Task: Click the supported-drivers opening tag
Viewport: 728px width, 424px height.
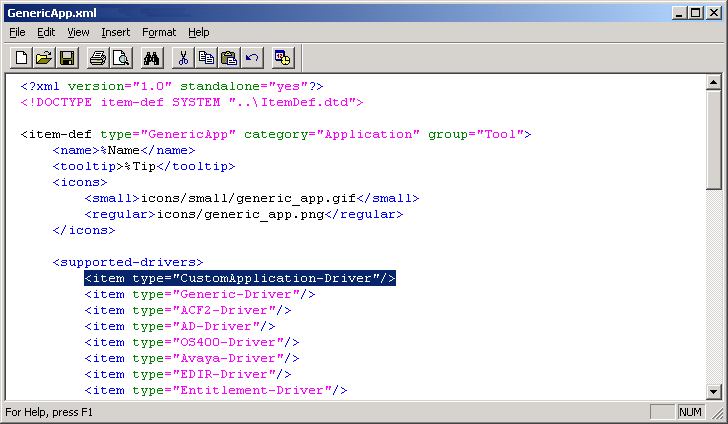Action: click(x=128, y=262)
